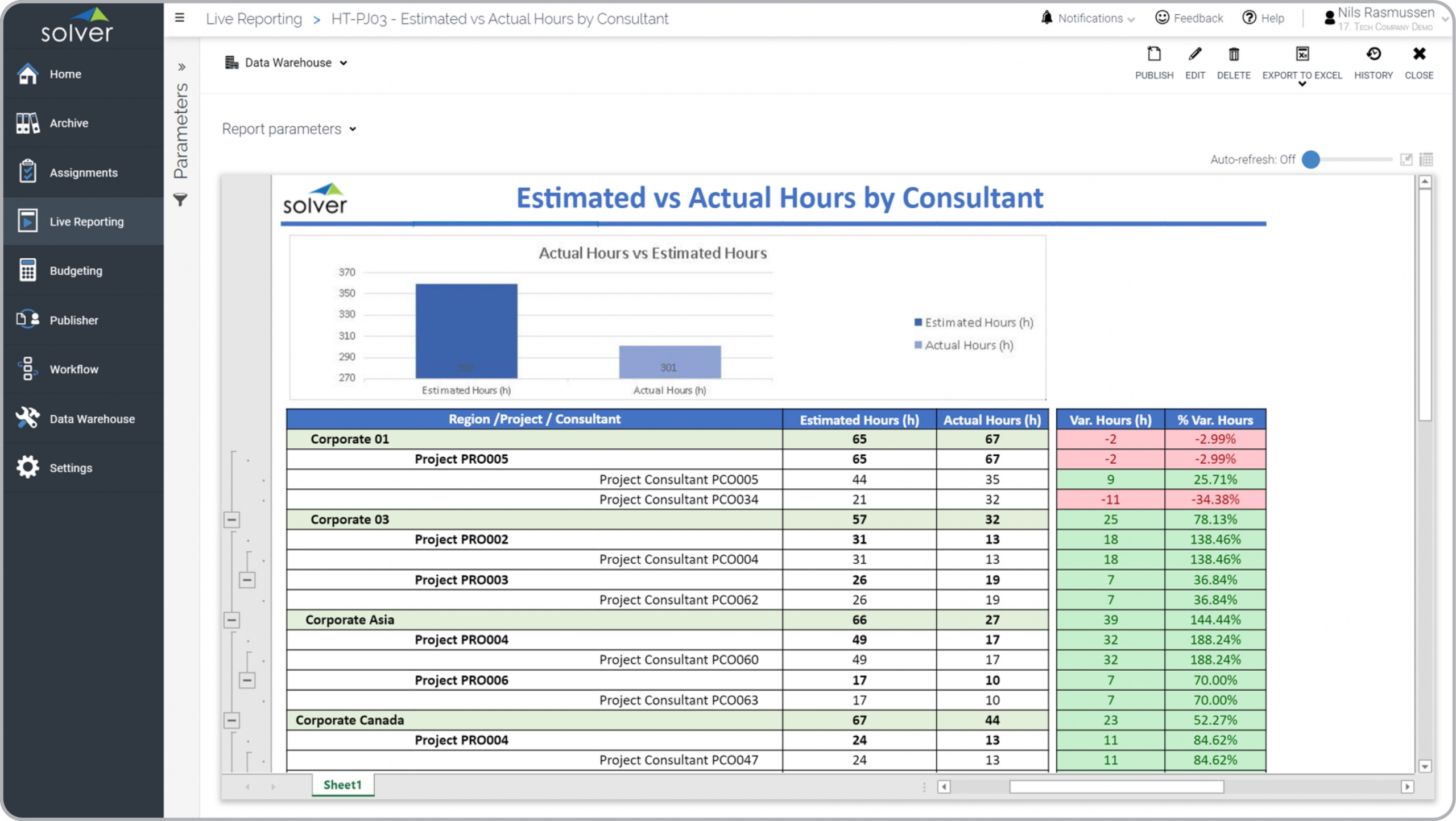Toggle the Auto-refresh switch
Viewport: 1456px width, 821px height.
pyautogui.click(x=1311, y=160)
